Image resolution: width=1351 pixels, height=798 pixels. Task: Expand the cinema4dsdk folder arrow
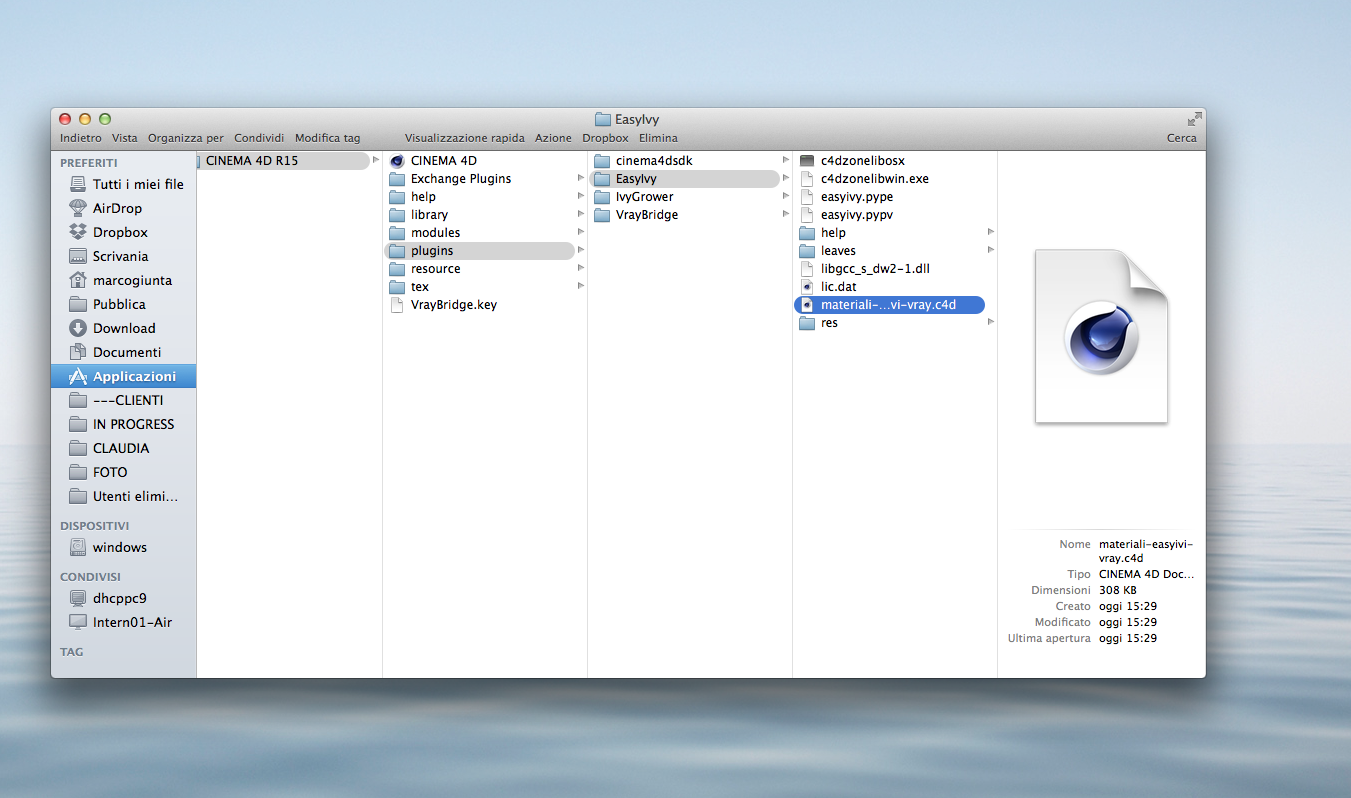point(786,161)
